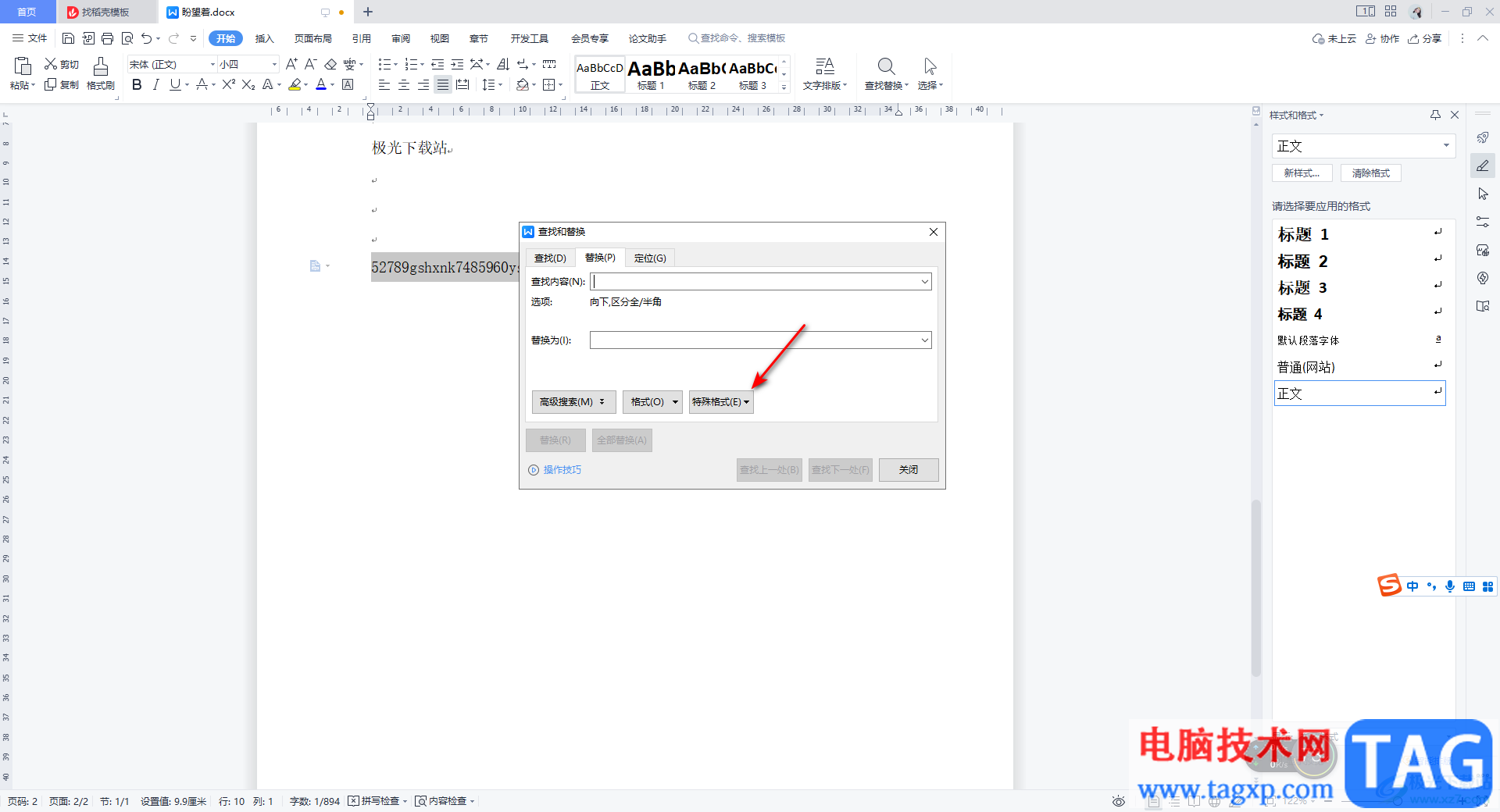The image size is (1500, 812).
Task: Decrease font size with A- icon
Action: pos(310,64)
